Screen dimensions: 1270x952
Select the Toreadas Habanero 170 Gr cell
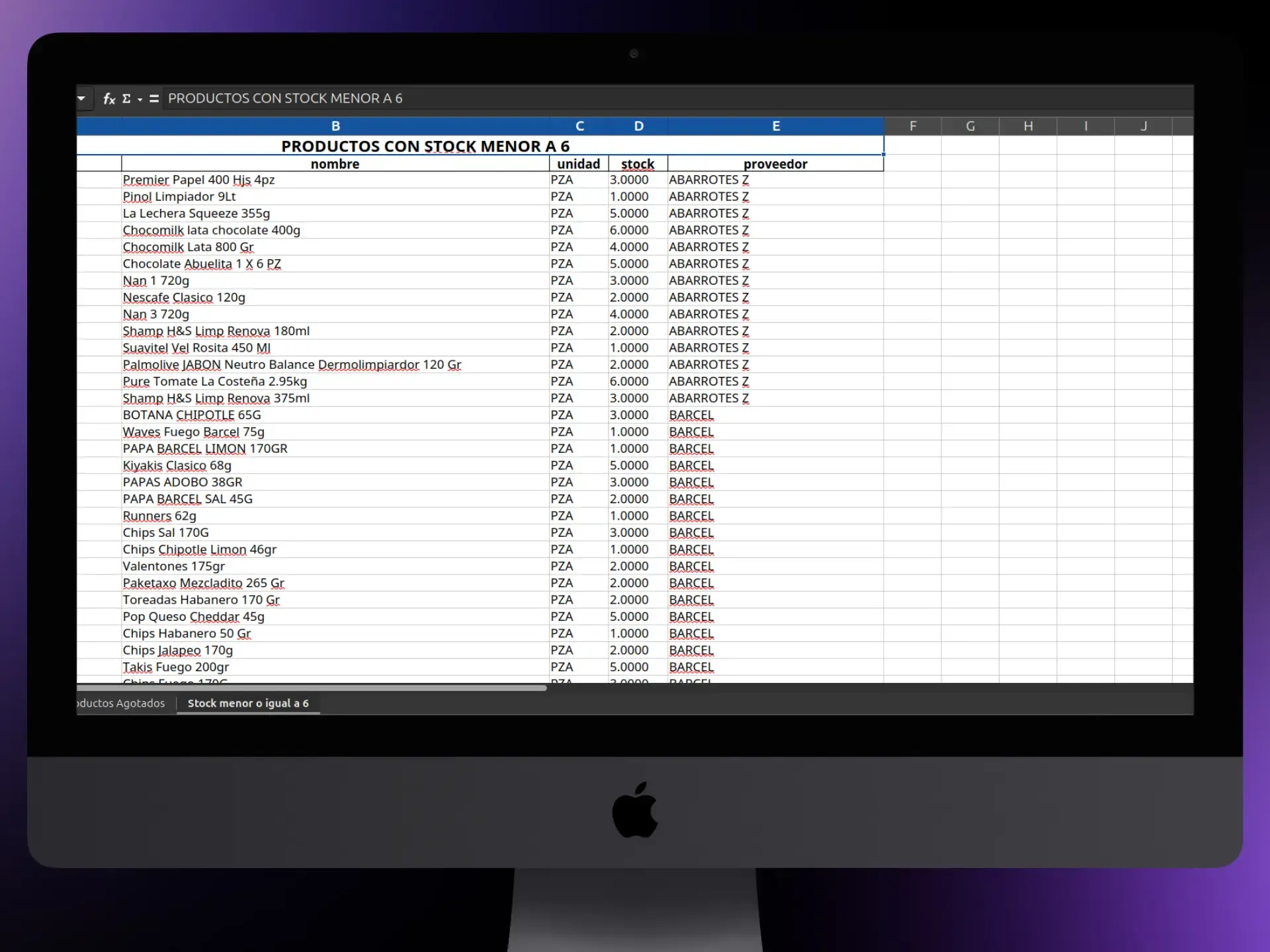point(335,600)
